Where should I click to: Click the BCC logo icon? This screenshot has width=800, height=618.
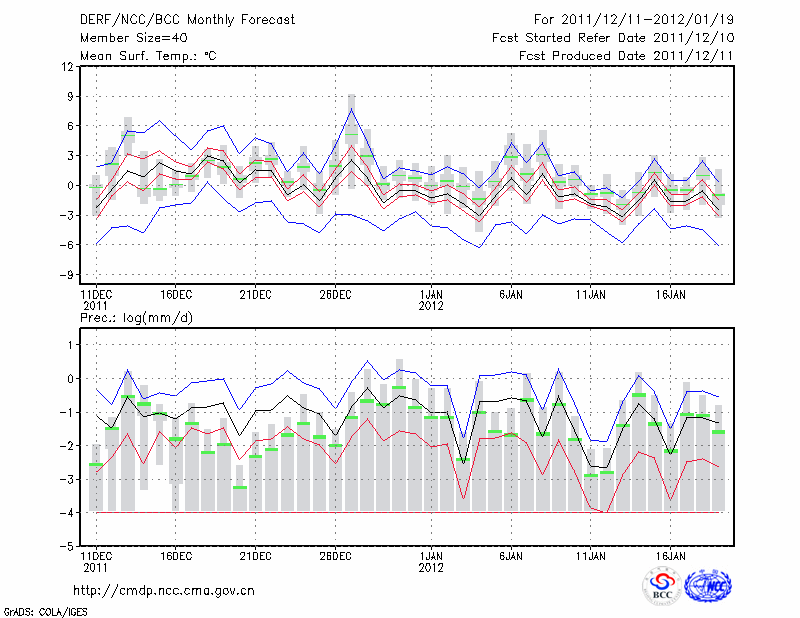[661, 586]
